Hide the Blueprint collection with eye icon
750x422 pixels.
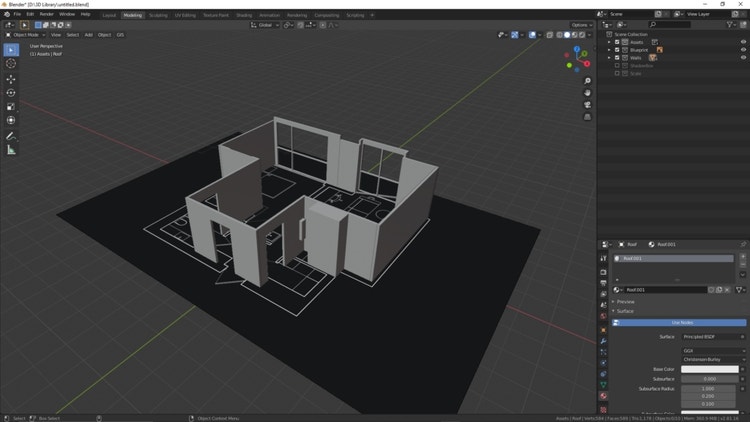click(743, 49)
